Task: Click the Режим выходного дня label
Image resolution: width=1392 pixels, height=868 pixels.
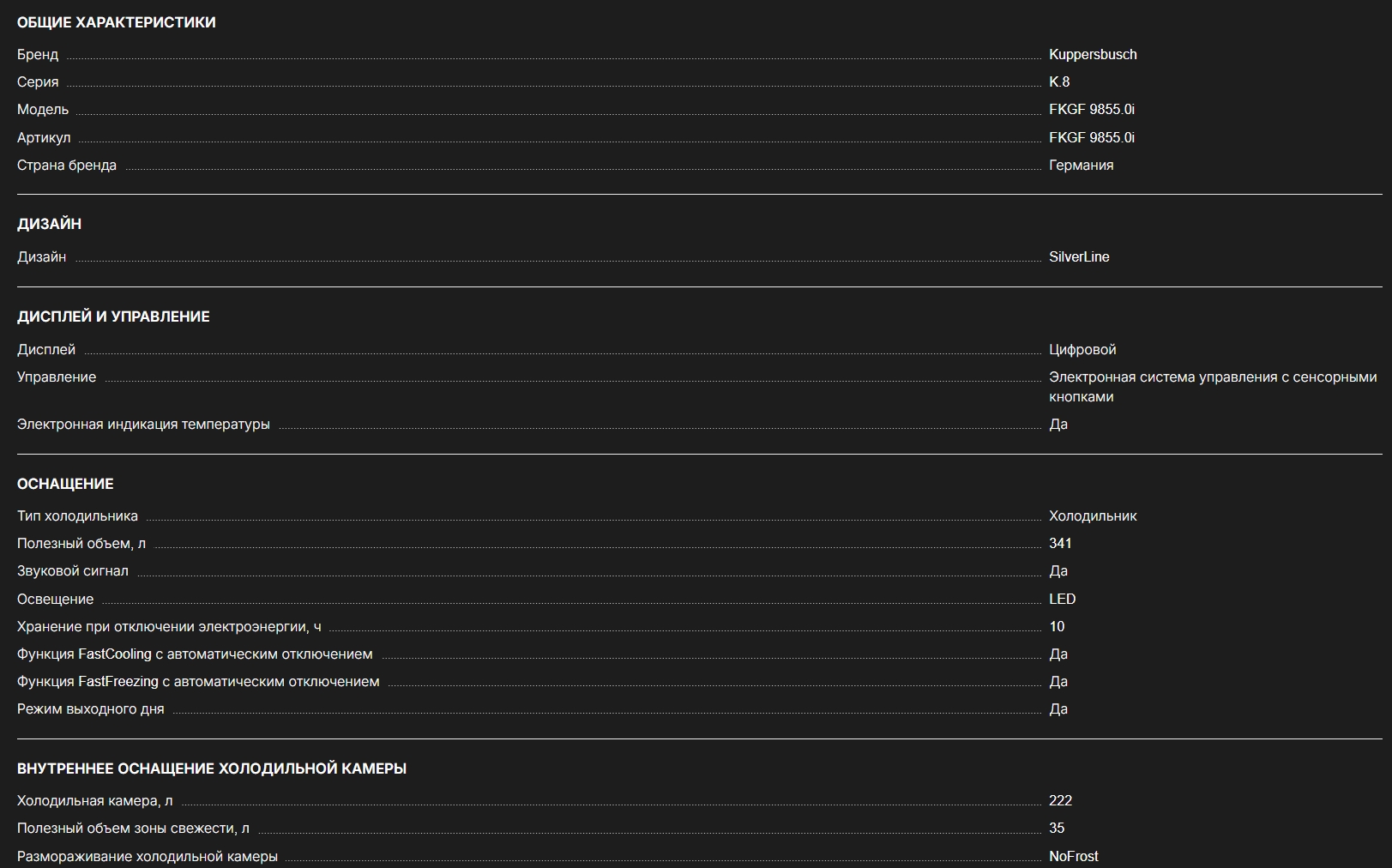Action: (90, 708)
